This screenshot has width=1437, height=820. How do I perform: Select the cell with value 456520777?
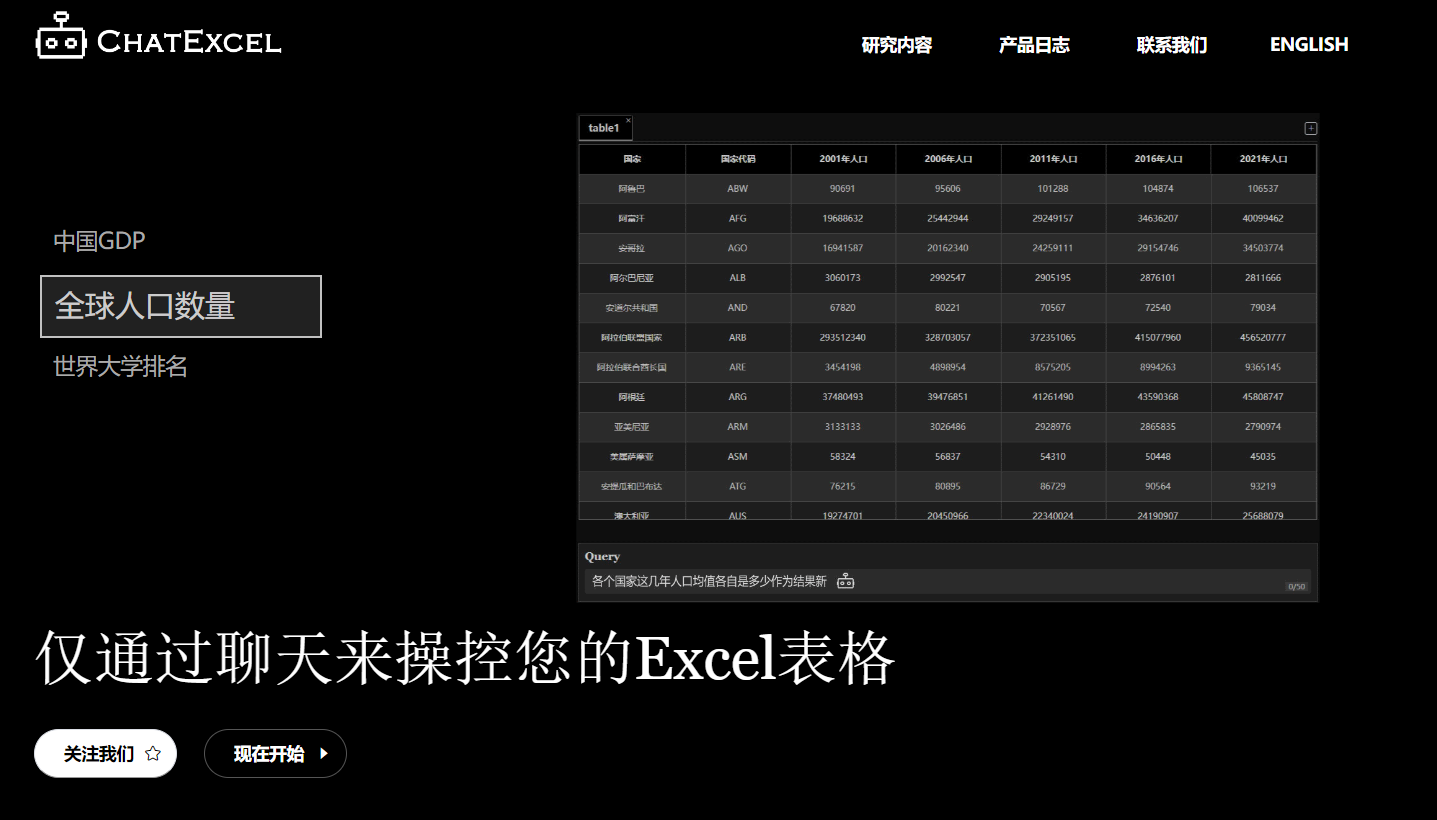pos(1264,338)
